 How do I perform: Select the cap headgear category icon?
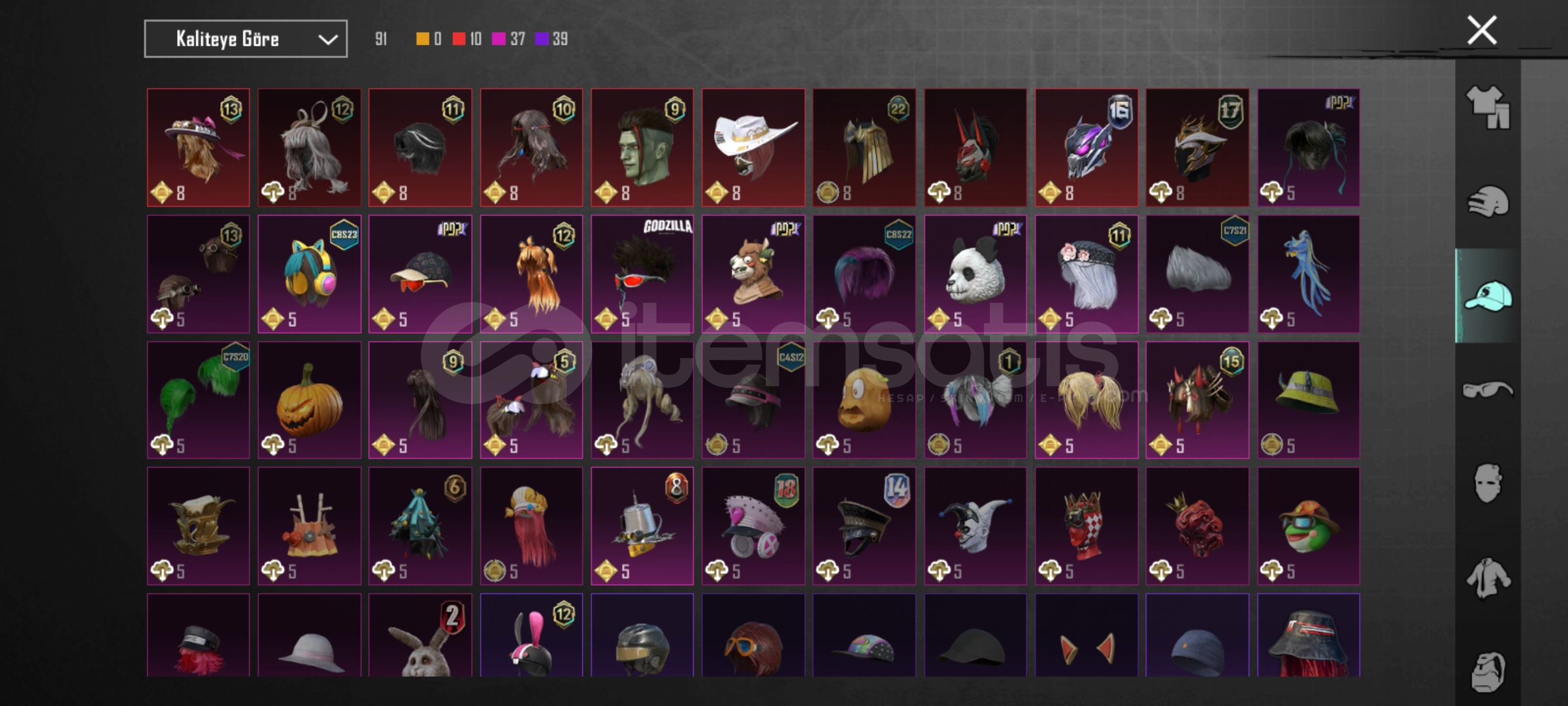1488,295
